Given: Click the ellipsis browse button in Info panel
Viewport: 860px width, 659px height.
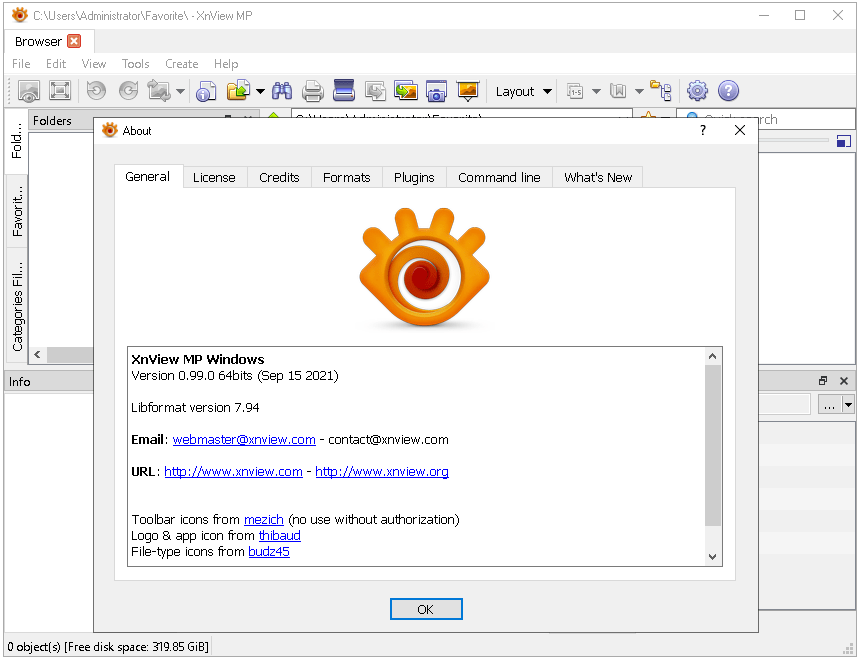Looking at the screenshot, I should point(829,406).
